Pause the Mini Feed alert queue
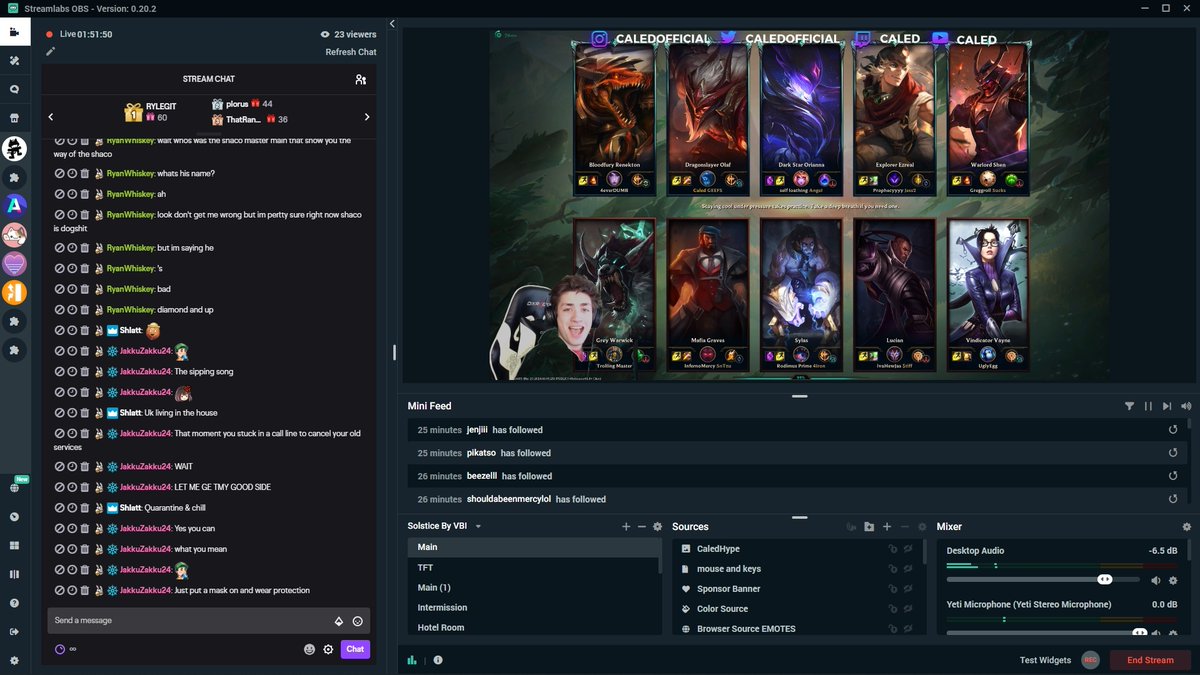 1148,406
